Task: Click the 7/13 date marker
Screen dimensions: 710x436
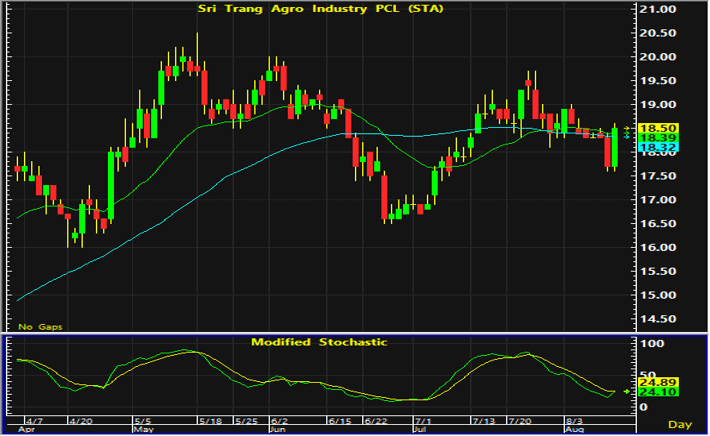Action: point(484,421)
